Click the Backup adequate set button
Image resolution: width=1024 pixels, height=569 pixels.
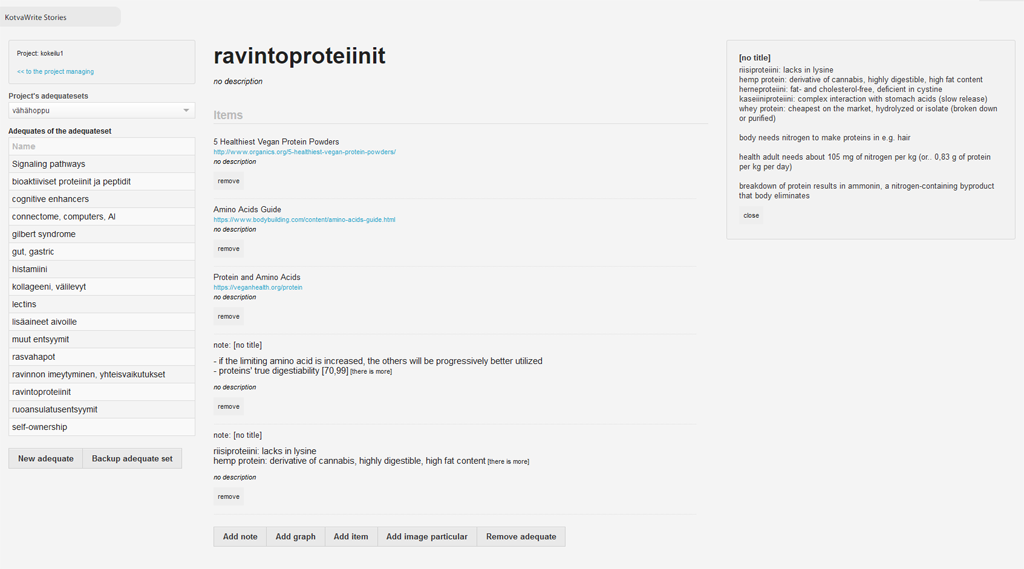click(132, 459)
